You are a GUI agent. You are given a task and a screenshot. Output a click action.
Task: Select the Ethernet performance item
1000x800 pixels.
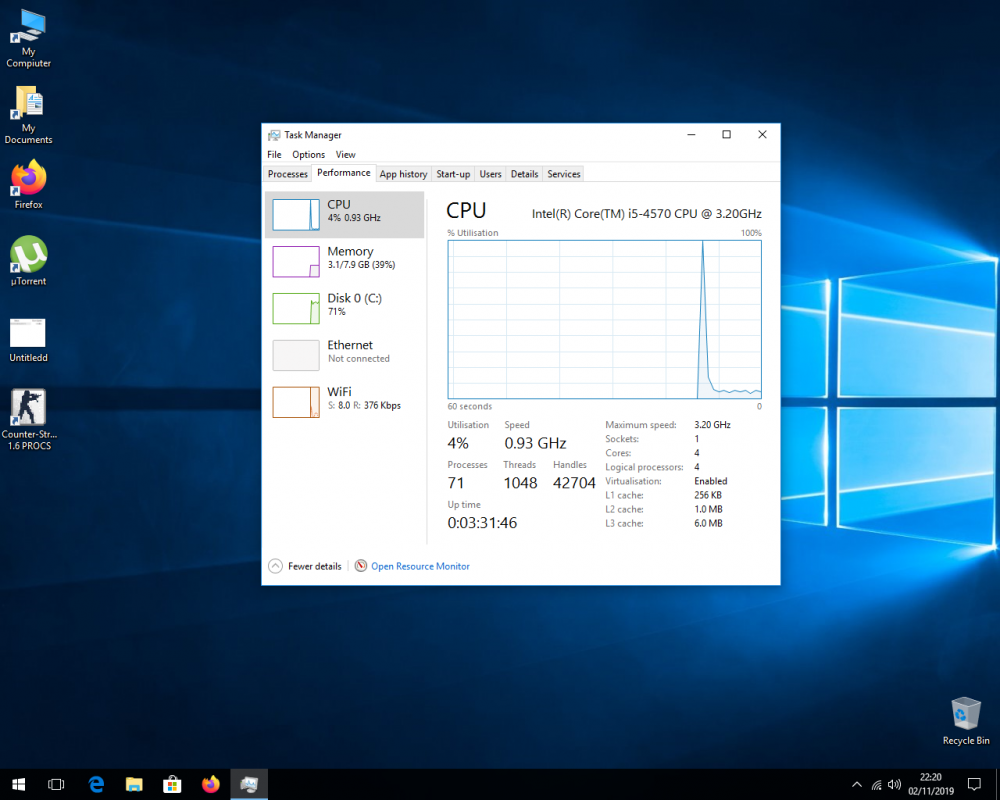click(x=344, y=355)
